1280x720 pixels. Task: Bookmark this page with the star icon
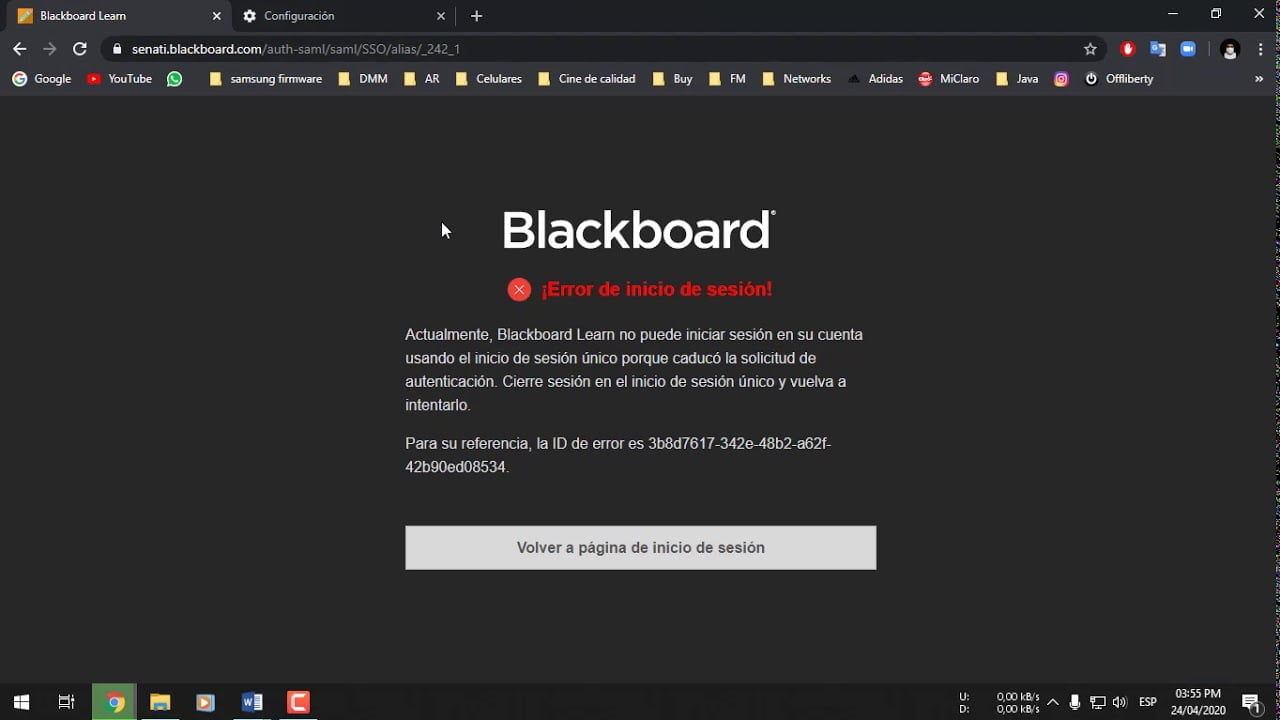click(1090, 49)
